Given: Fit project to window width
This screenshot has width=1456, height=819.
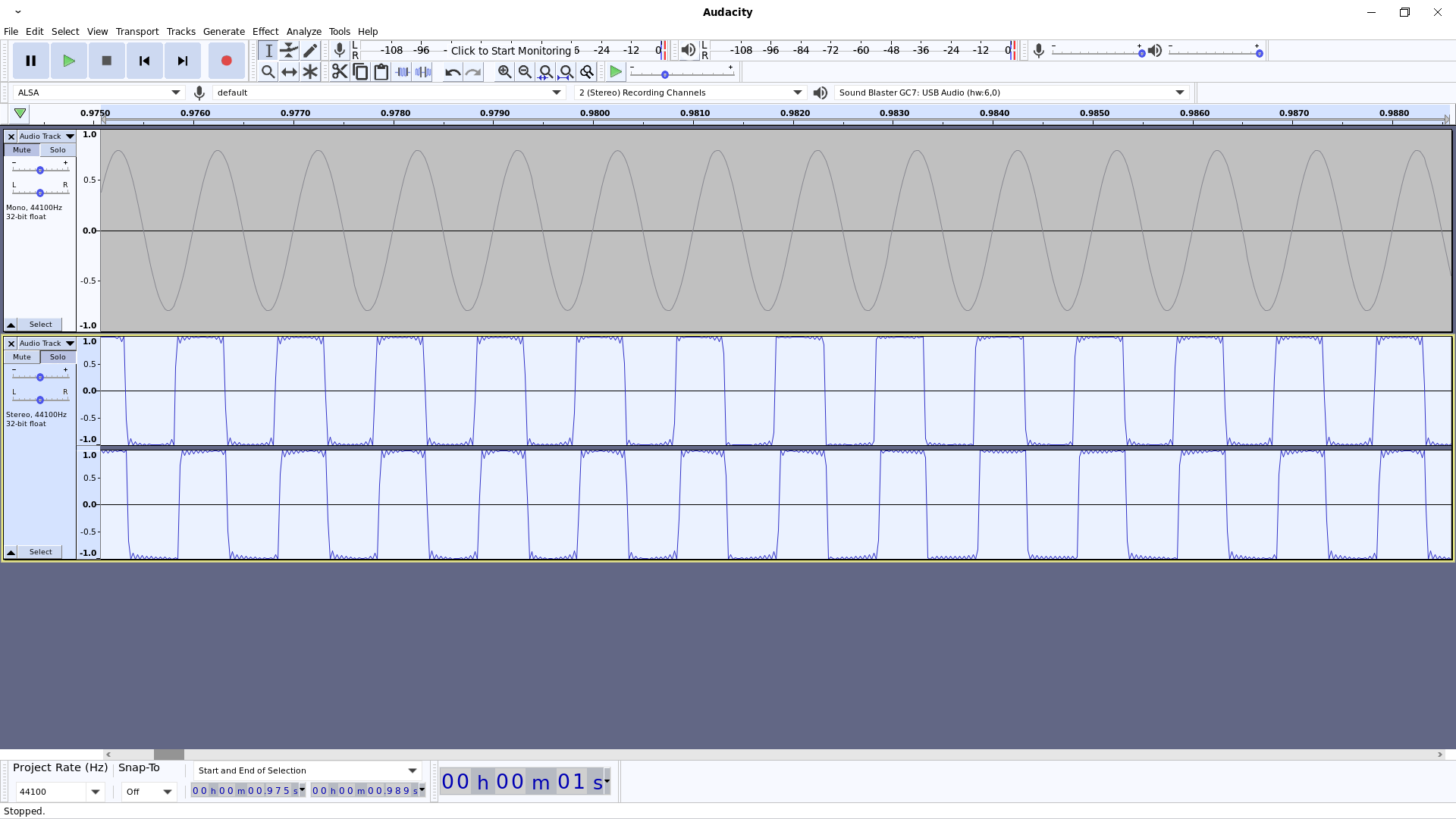Looking at the screenshot, I should [566, 72].
